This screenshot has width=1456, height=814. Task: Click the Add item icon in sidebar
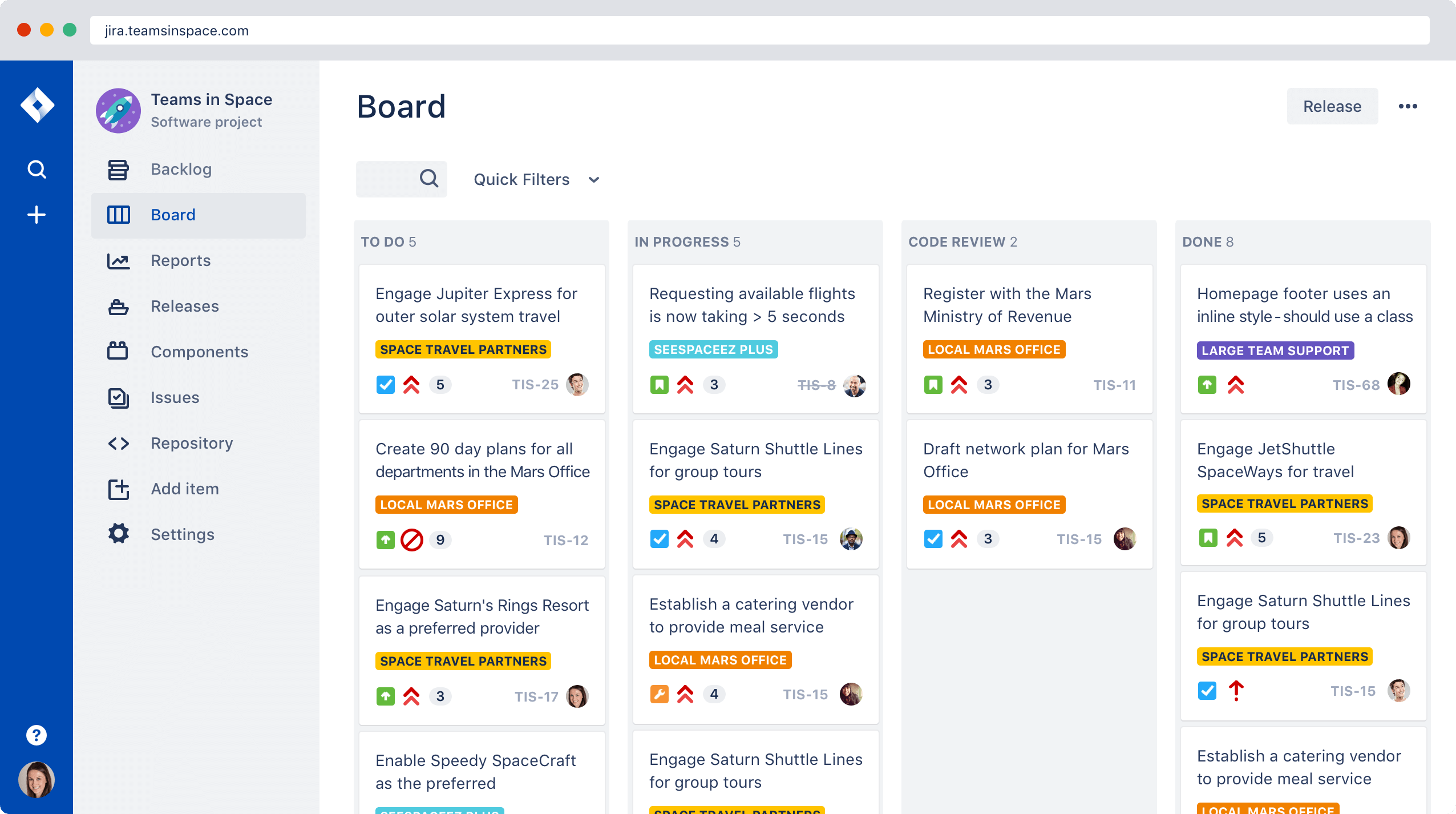pyautogui.click(x=118, y=488)
